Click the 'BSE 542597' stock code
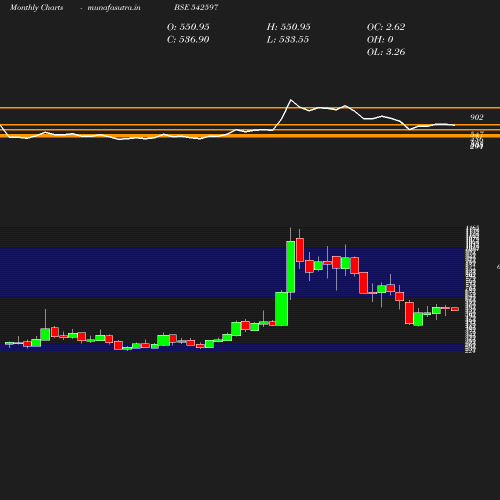 196,7
